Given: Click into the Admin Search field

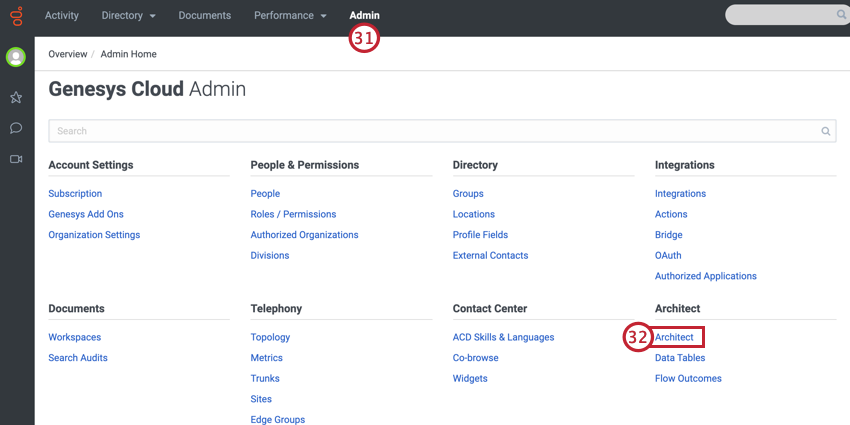Looking at the screenshot, I should click(x=442, y=131).
